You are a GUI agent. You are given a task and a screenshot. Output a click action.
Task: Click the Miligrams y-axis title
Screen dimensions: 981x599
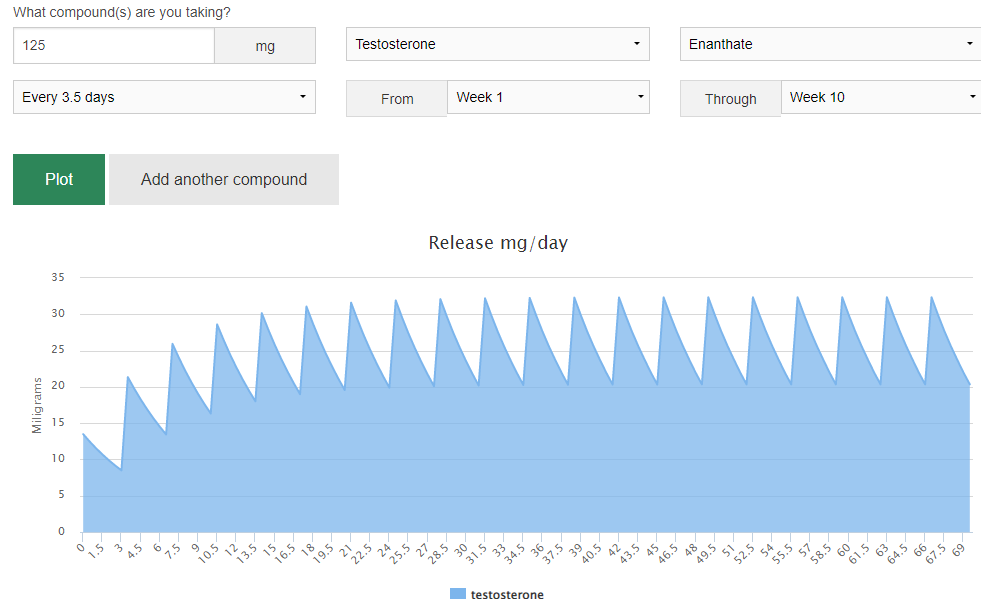coord(37,405)
